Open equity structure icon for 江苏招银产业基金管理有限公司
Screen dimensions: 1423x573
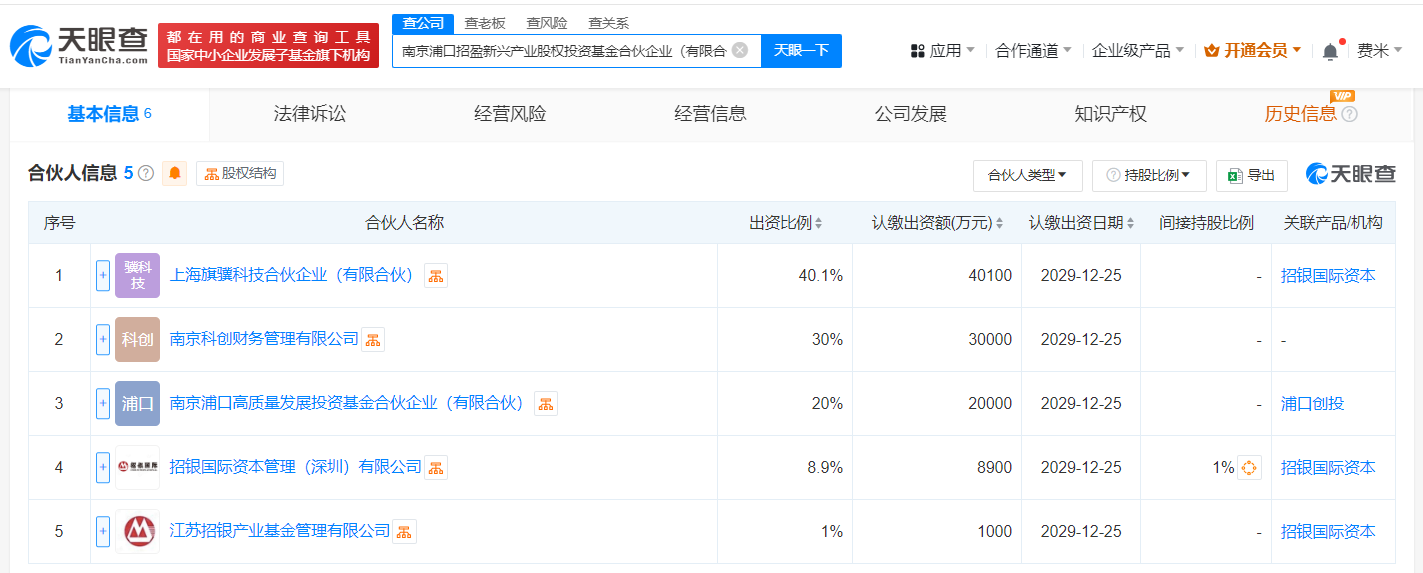404,532
